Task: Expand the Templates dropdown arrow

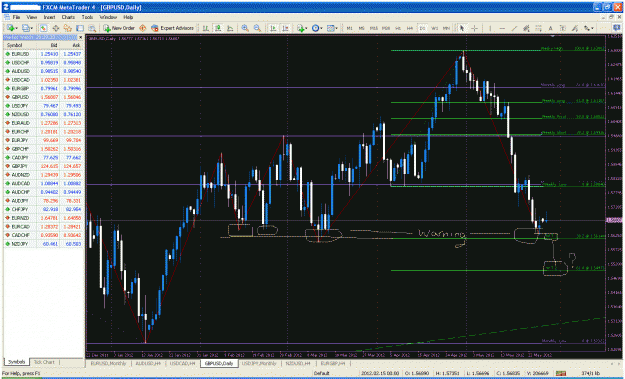Action: [x=336, y=28]
